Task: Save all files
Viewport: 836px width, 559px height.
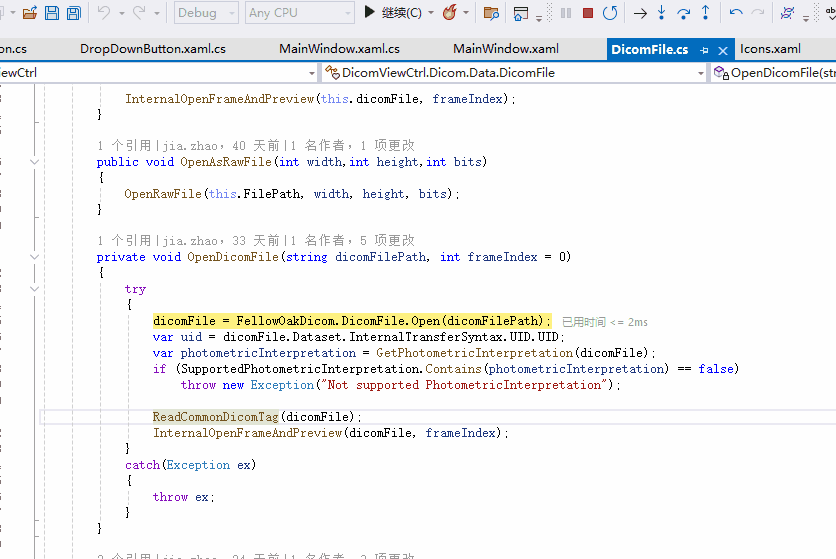Action: coord(74,13)
